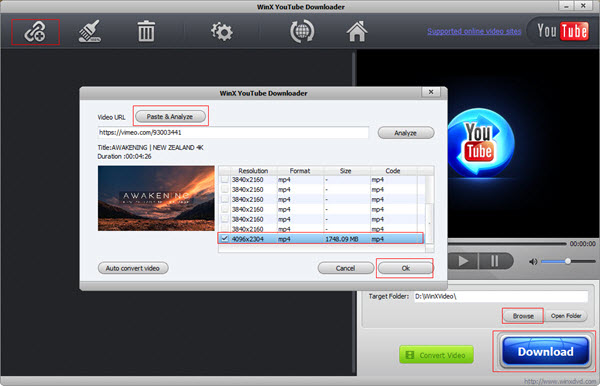Click the Check for update globe icon
The height and width of the screenshot is (386, 600).
pyautogui.click(x=302, y=31)
